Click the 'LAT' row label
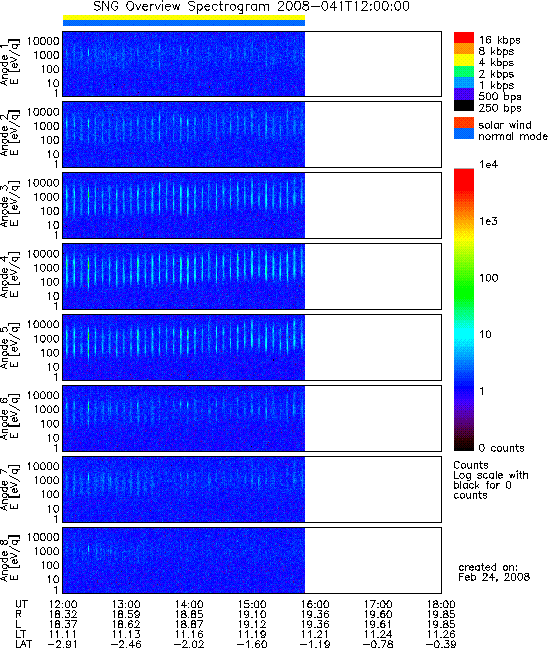 23,643
